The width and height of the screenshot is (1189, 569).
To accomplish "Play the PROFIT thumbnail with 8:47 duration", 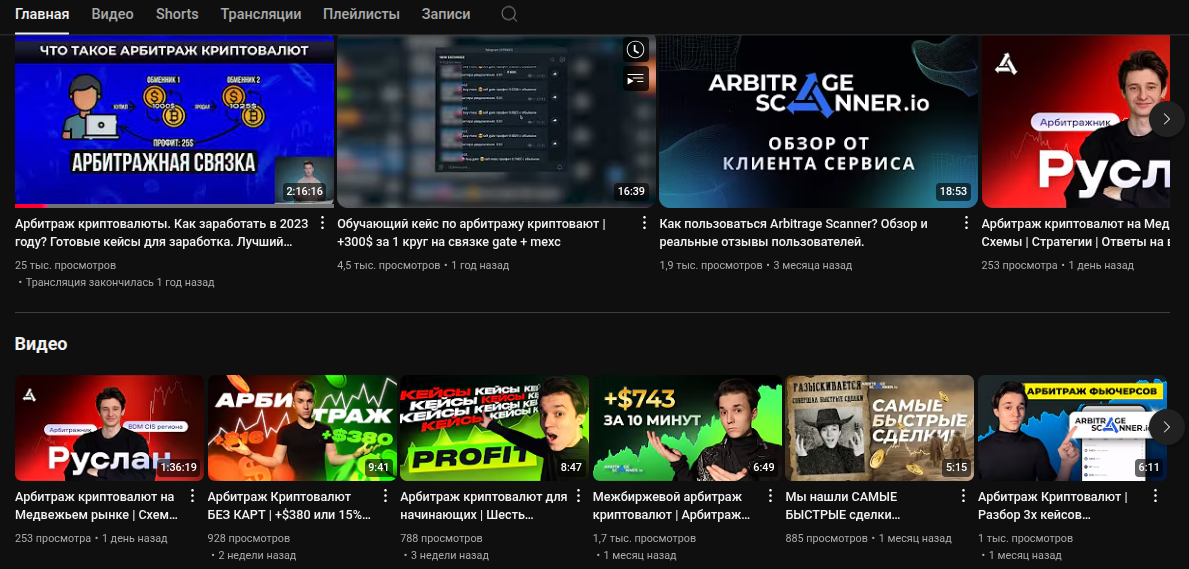I will pyautogui.click(x=494, y=428).
